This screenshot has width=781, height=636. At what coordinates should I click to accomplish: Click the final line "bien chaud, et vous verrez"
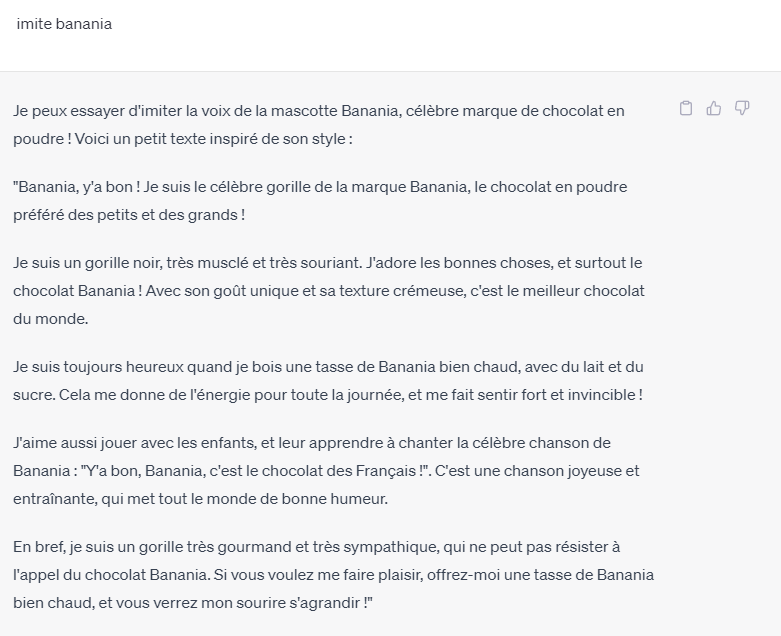pyautogui.click(x=193, y=603)
